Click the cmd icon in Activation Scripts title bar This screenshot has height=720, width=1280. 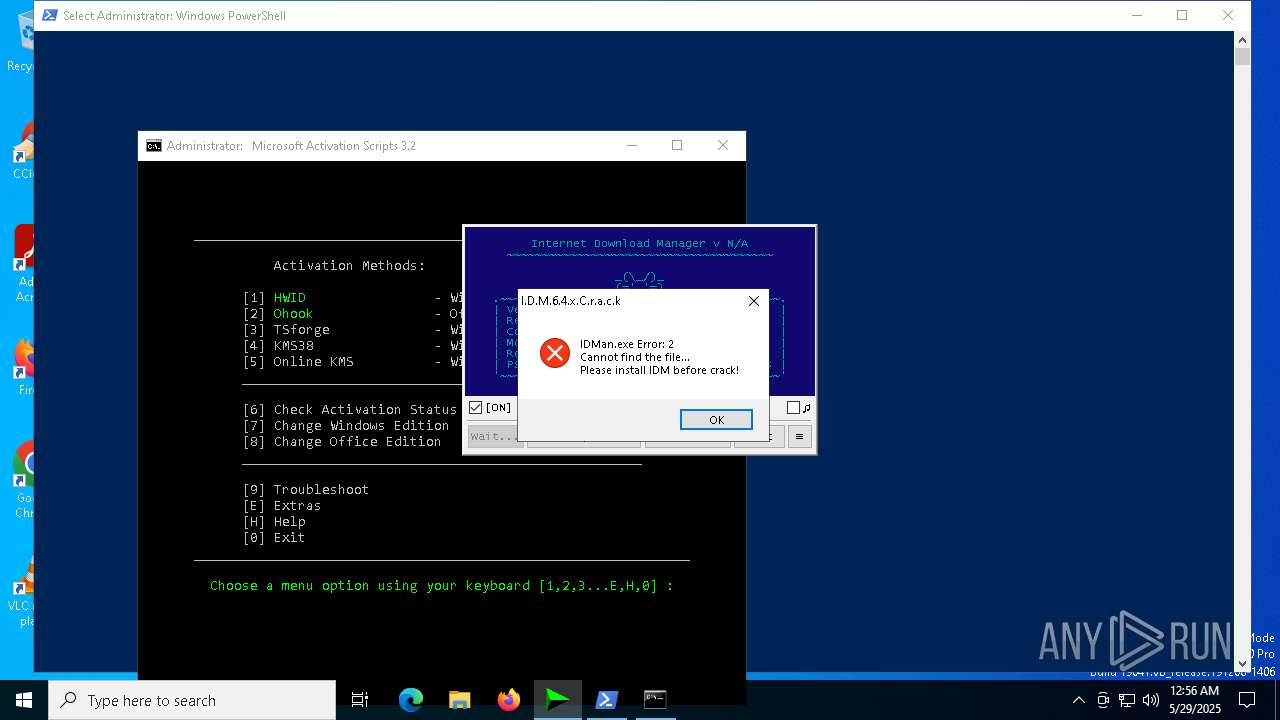tap(153, 146)
